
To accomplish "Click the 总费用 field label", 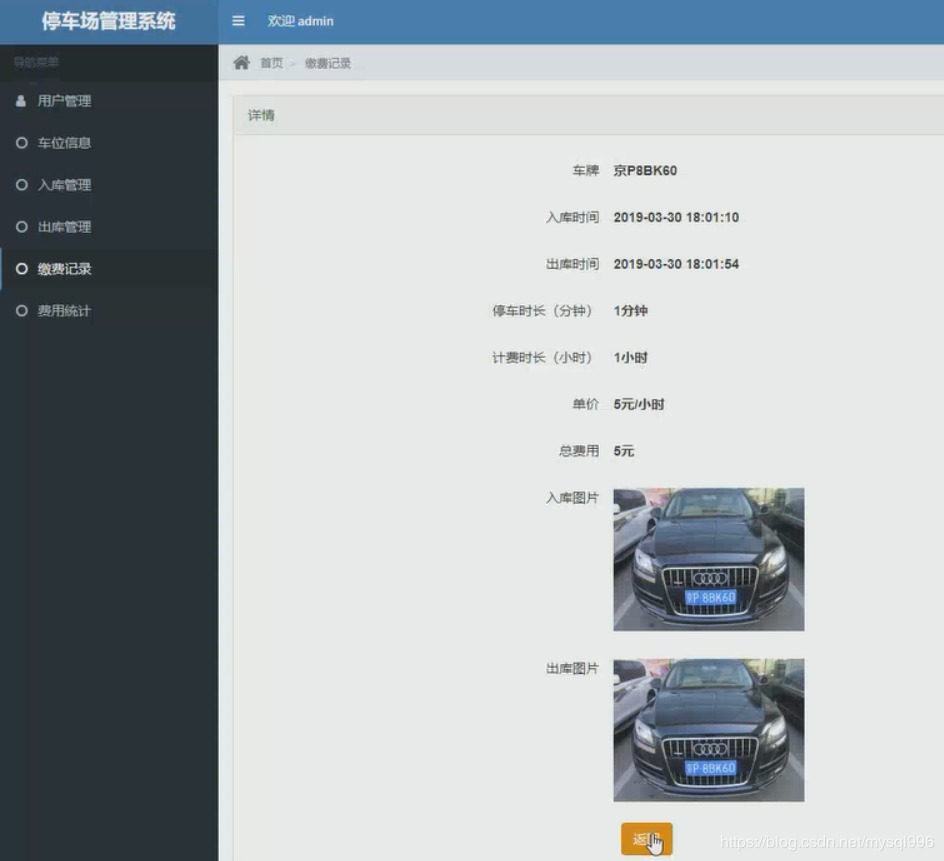I will pos(579,451).
